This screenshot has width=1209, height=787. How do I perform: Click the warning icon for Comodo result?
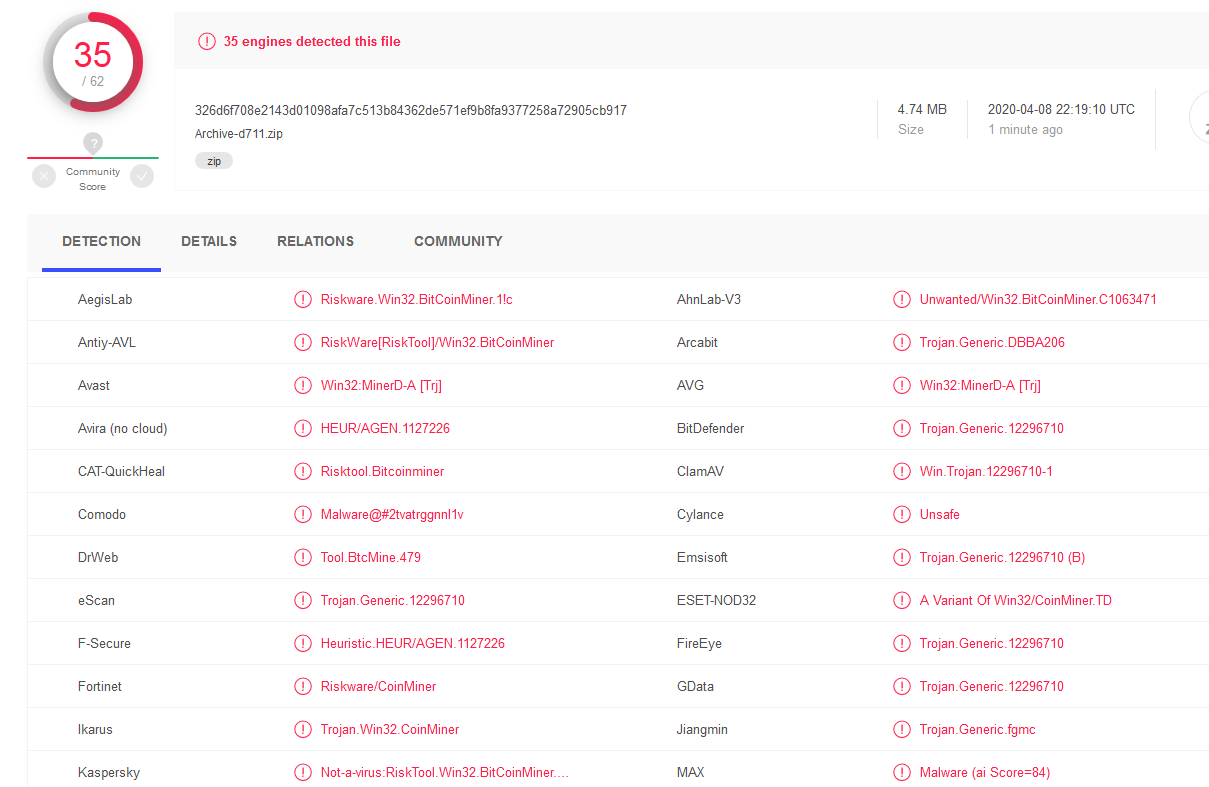[303, 514]
